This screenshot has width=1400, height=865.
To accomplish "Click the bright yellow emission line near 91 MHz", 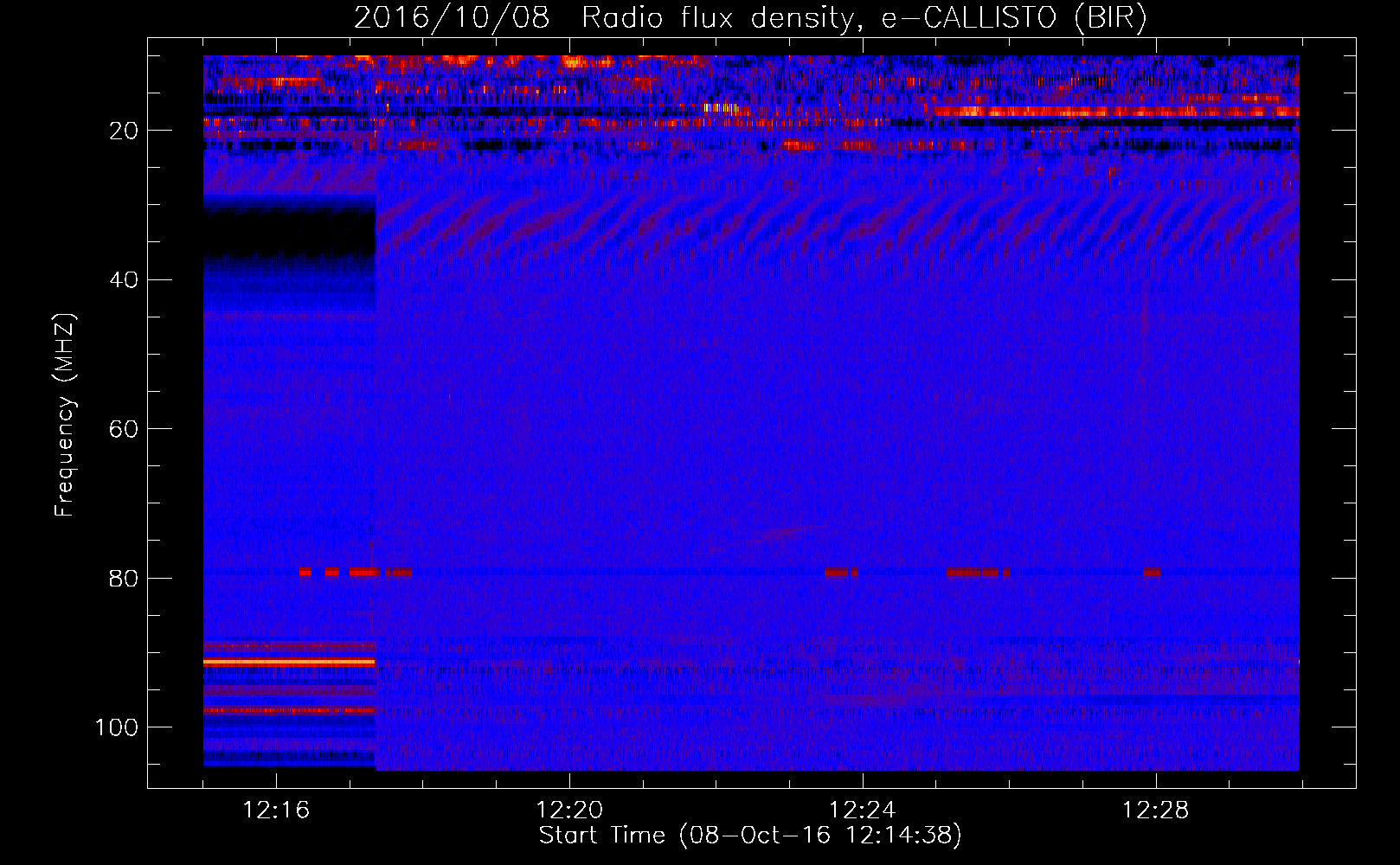I will pos(289,662).
